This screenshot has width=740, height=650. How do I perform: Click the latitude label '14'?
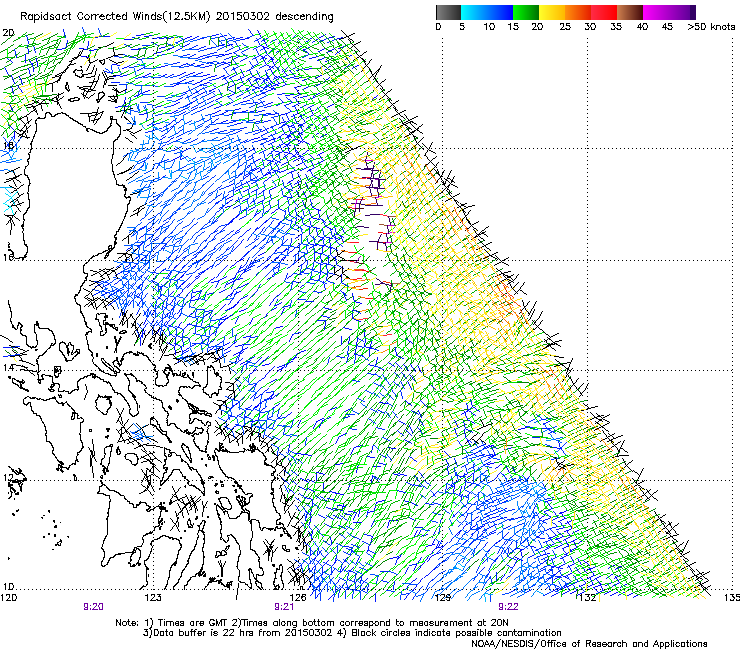(8, 367)
